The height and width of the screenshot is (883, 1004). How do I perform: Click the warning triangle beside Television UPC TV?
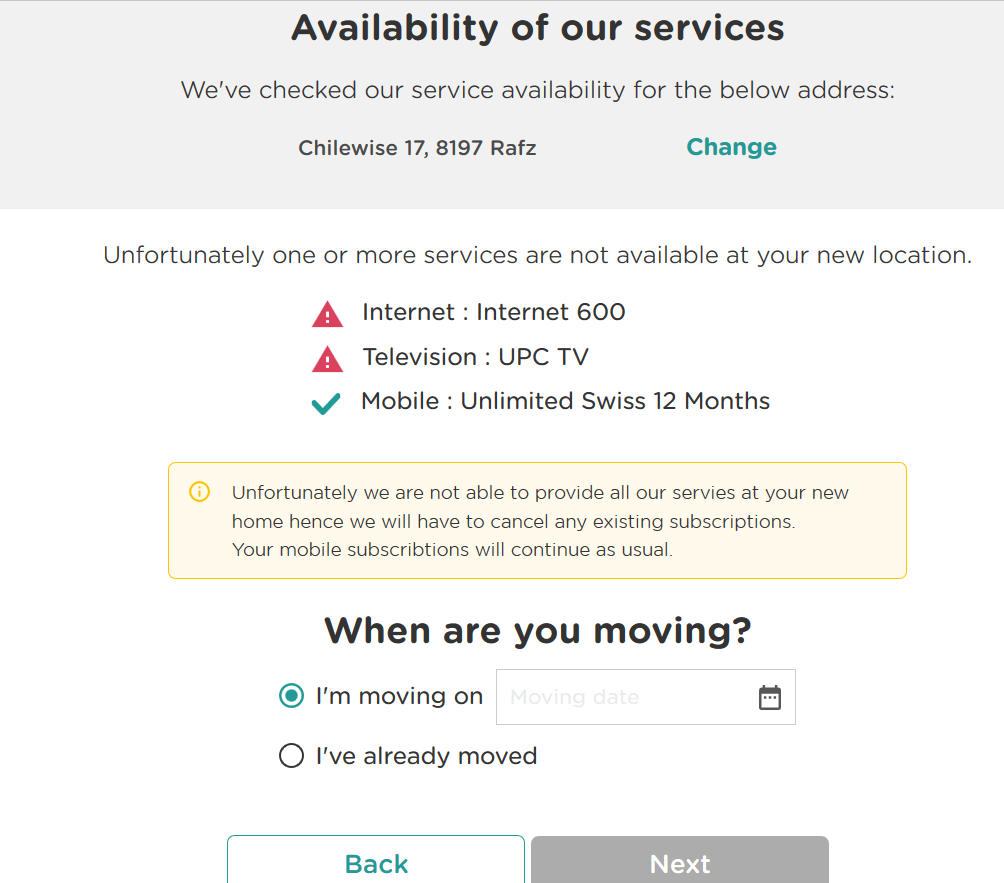point(327,359)
